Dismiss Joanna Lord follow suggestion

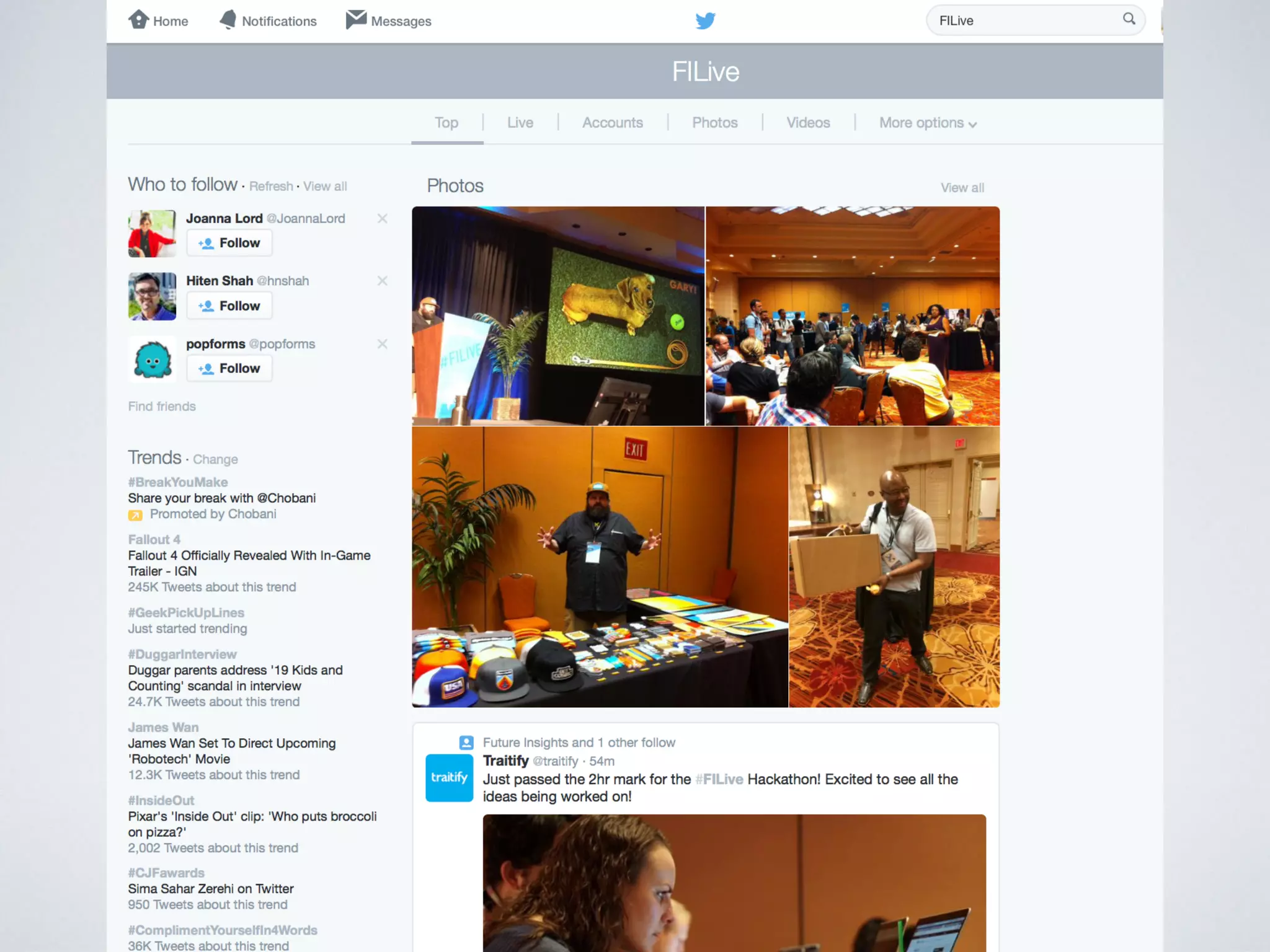(382, 219)
